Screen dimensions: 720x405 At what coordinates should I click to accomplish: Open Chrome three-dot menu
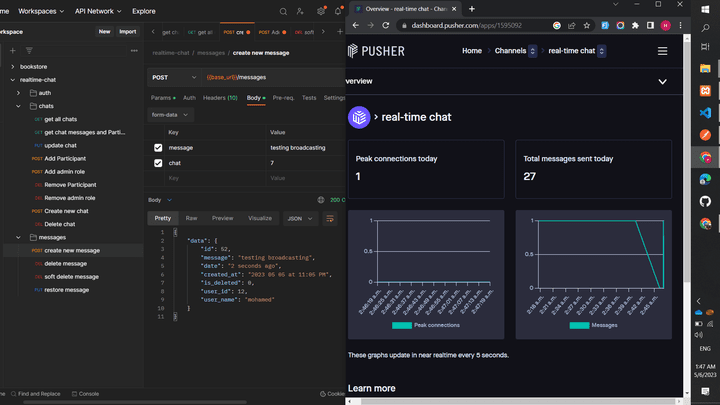pos(681,25)
